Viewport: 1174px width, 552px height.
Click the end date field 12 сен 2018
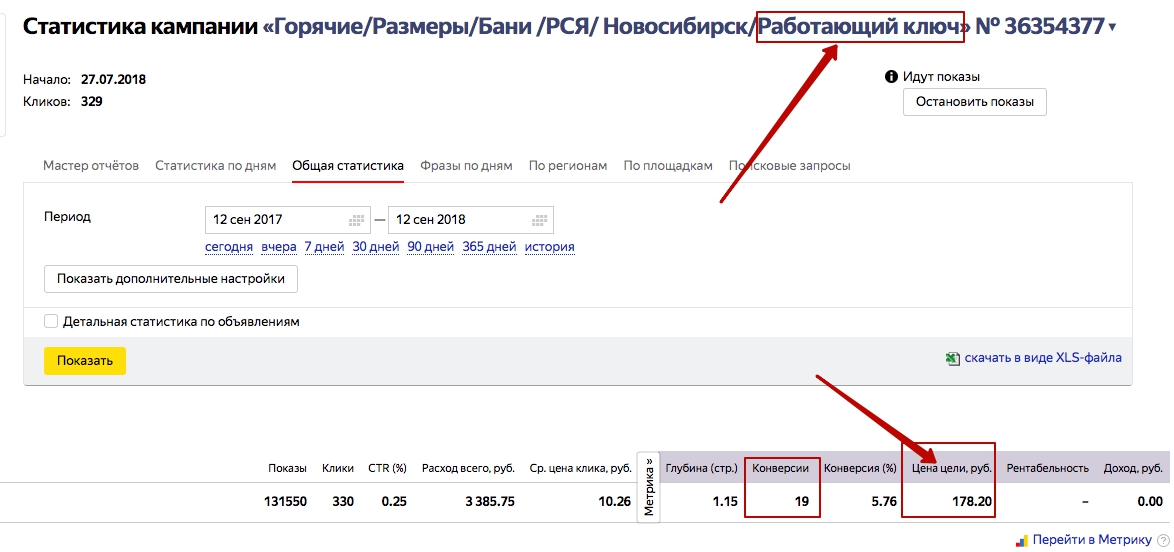[471, 219]
